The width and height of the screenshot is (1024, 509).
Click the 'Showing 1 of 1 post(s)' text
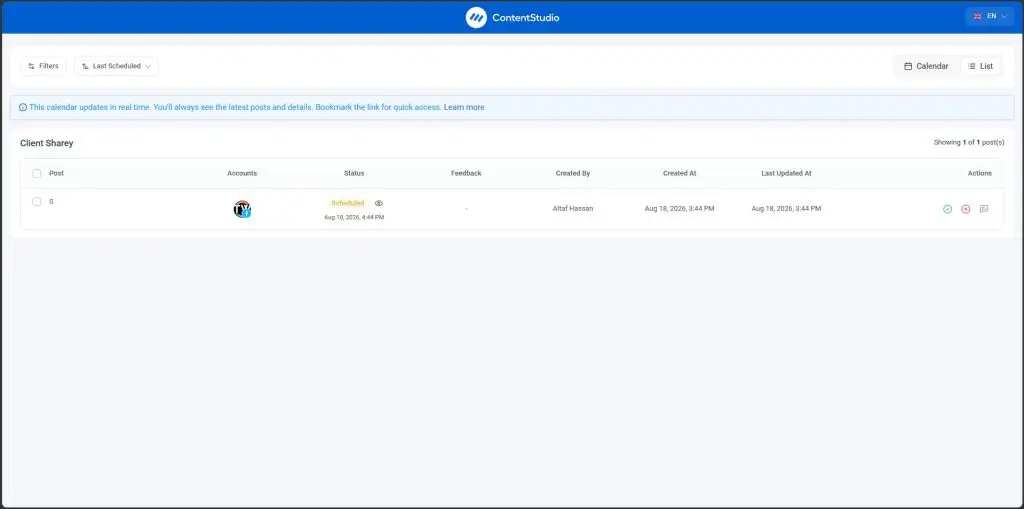click(969, 142)
